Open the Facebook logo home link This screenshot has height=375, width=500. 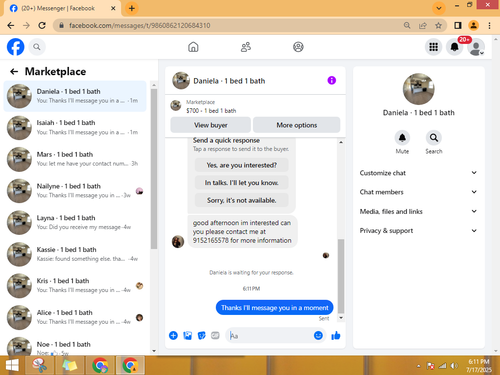[x=16, y=47]
